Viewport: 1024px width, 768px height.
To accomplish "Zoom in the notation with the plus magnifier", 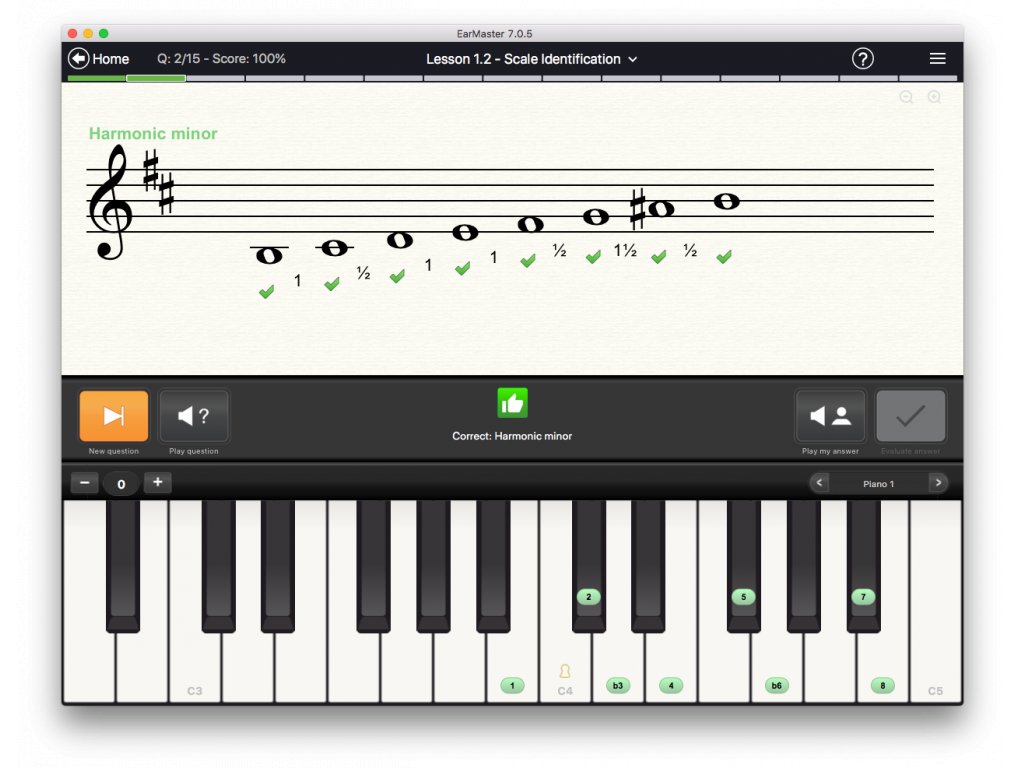I will point(935,97).
